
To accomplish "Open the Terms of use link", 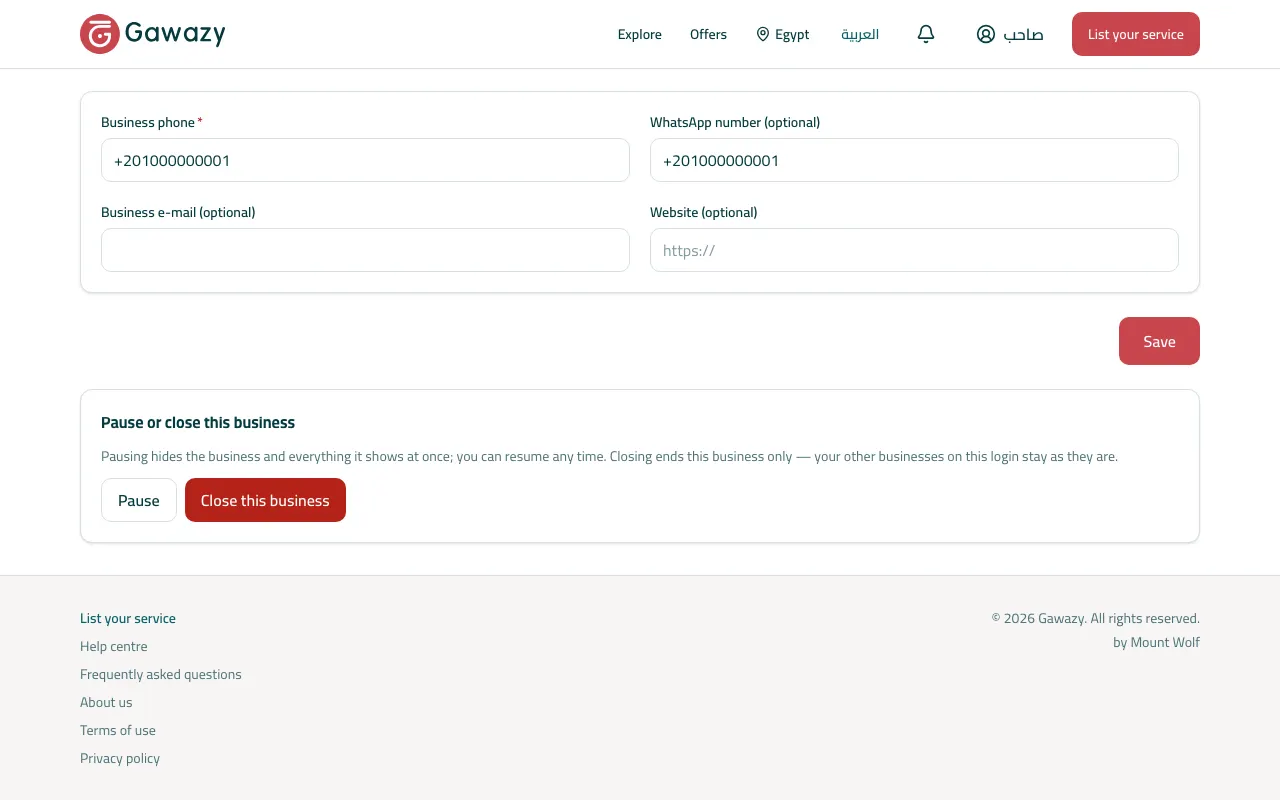I will point(118,730).
